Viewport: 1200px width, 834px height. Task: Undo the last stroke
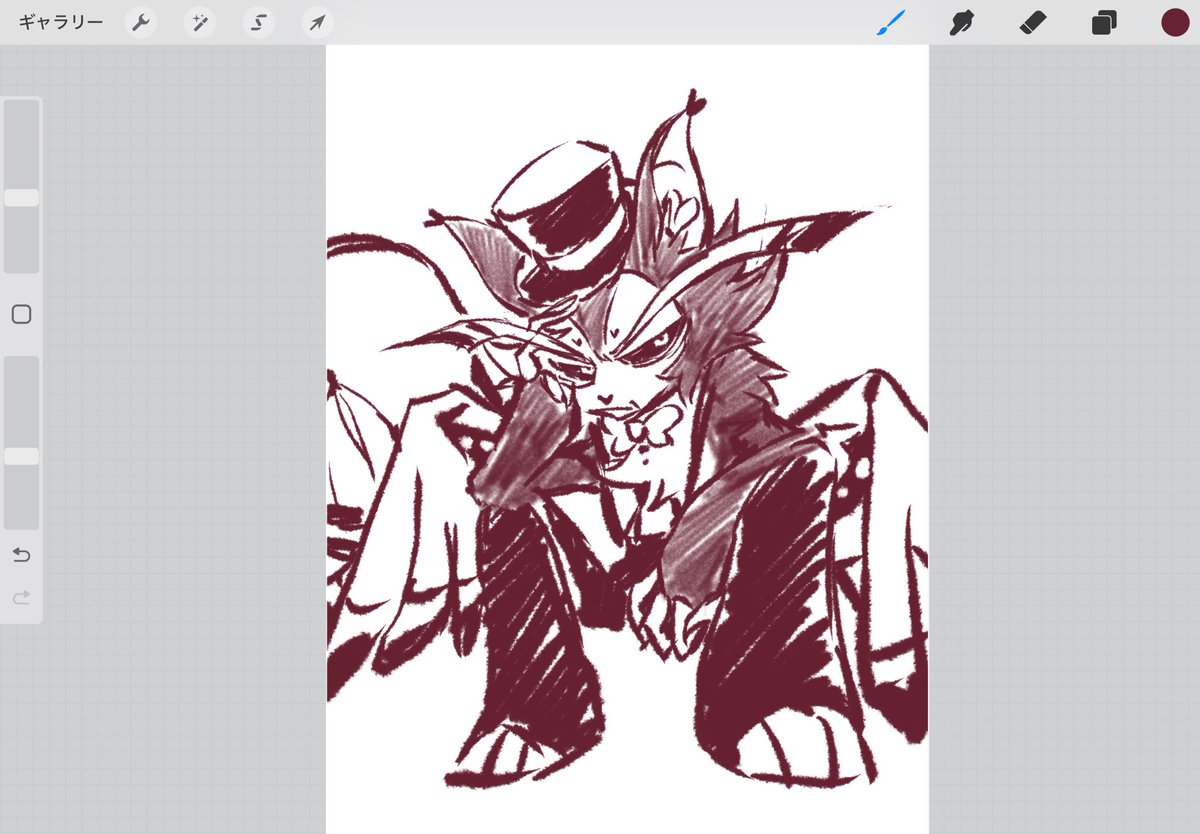pos(21,555)
